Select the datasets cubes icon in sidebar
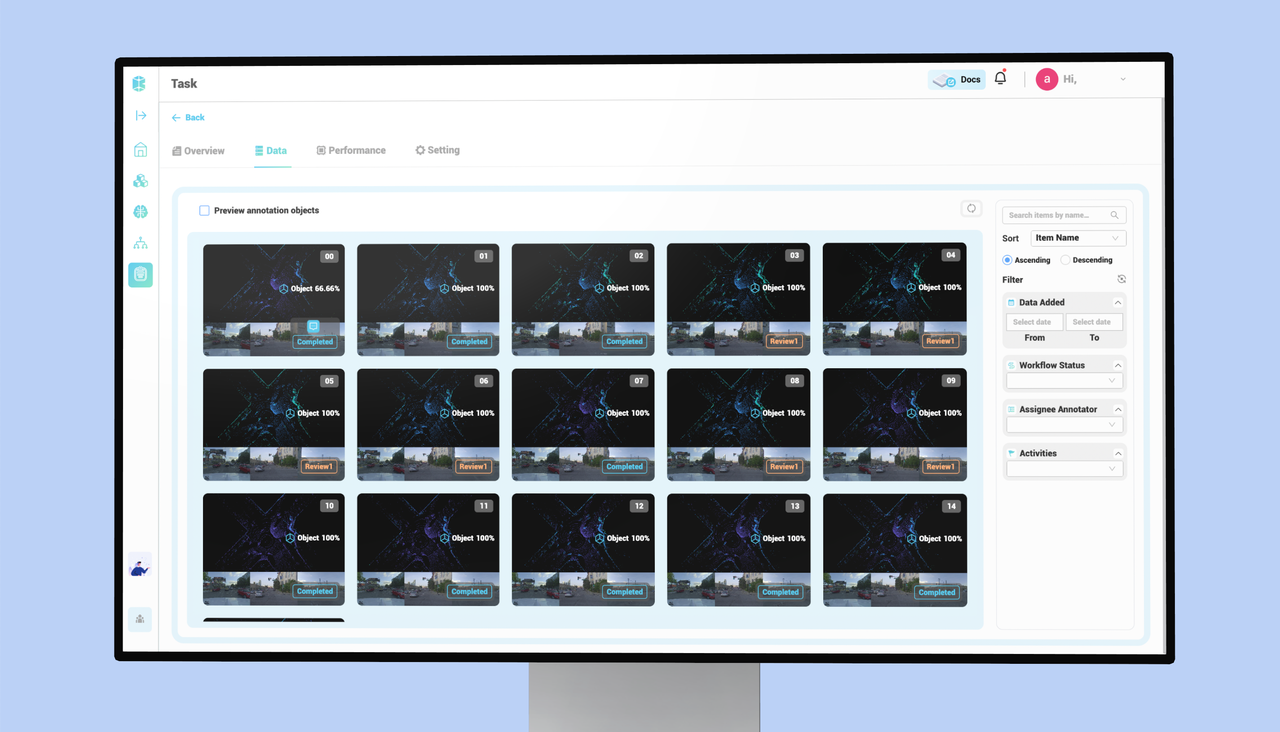This screenshot has width=1280, height=732. coord(140,181)
